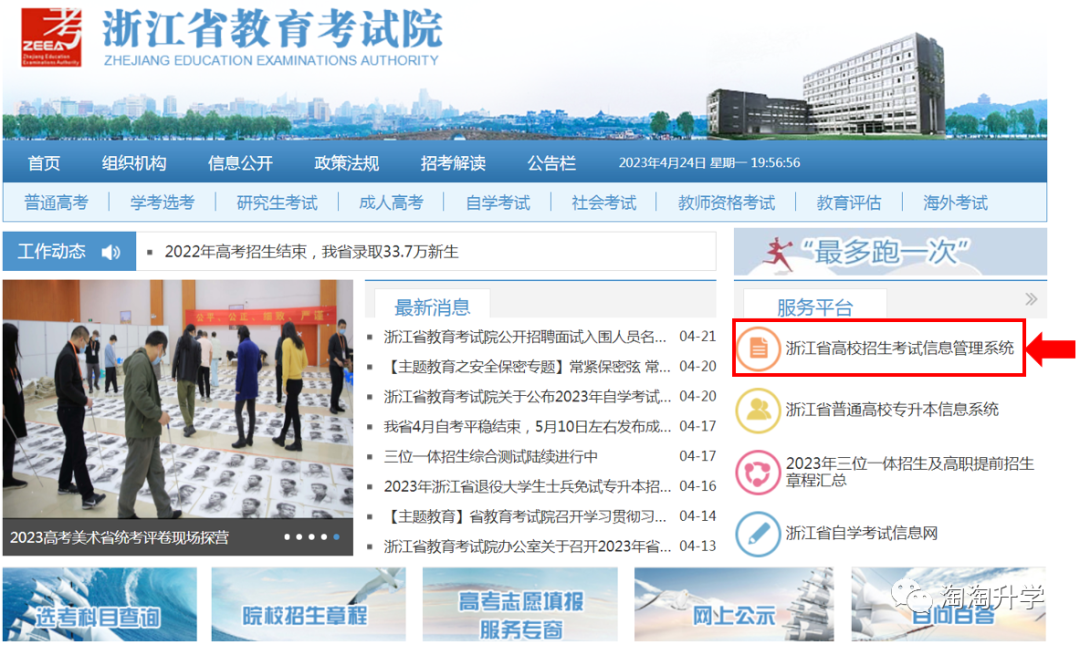Go to the 海外考试 section

click(x=955, y=203)
